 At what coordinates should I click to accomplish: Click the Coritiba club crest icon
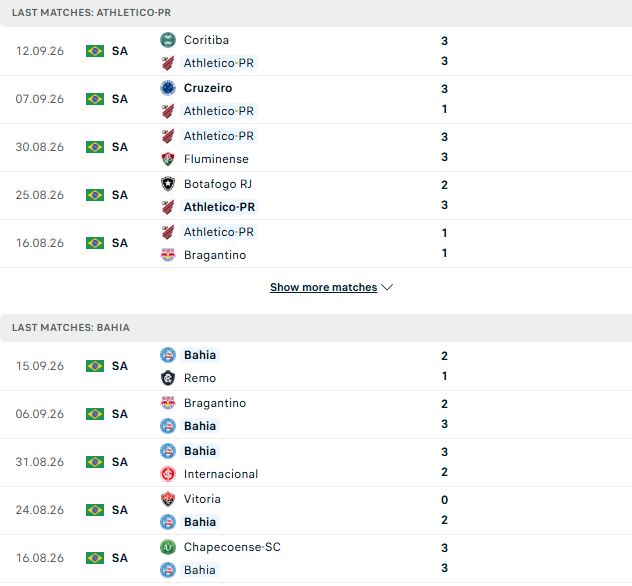pyautogui.click(x=168, y=40)
